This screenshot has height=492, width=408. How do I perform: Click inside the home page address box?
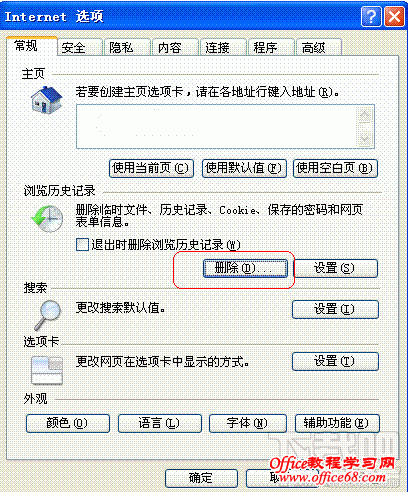point(217,127)
